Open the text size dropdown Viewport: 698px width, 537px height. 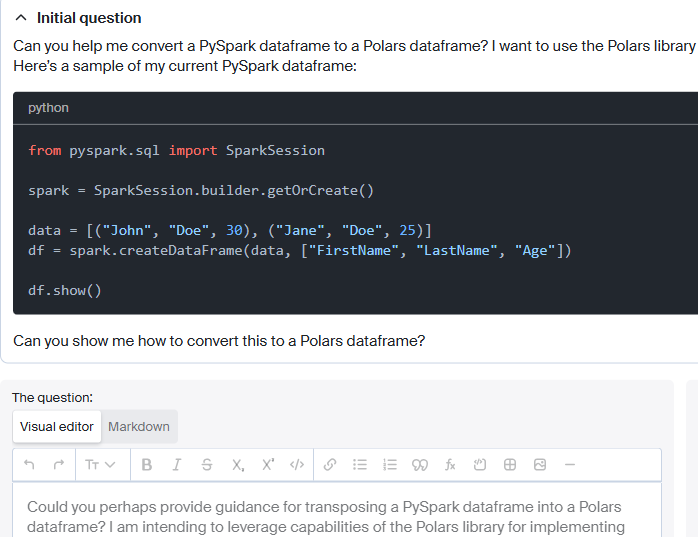click(100, 465)
